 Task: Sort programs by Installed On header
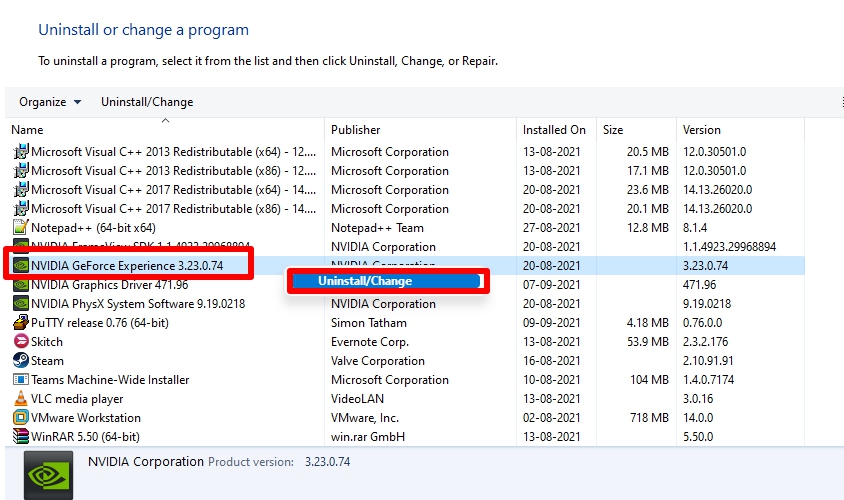(556, 130)
